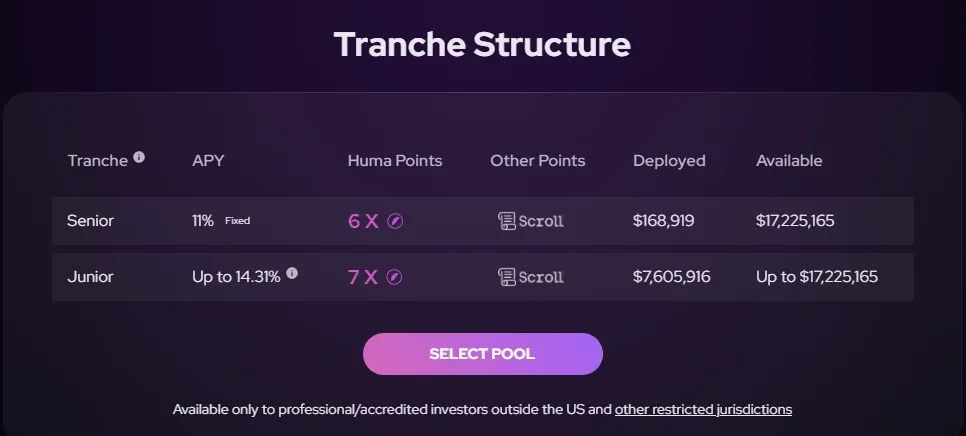Click the Scroll logo in Junior row
This screenshot has width=966, height=436.
[531, 277]
